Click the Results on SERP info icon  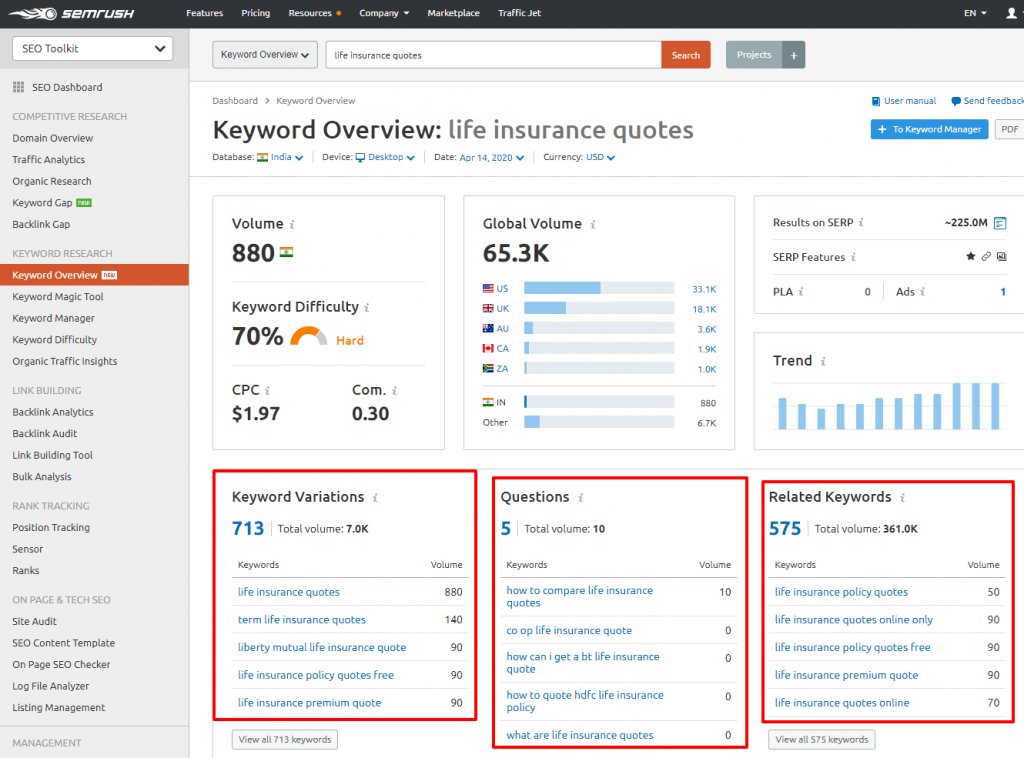(861, 223)
